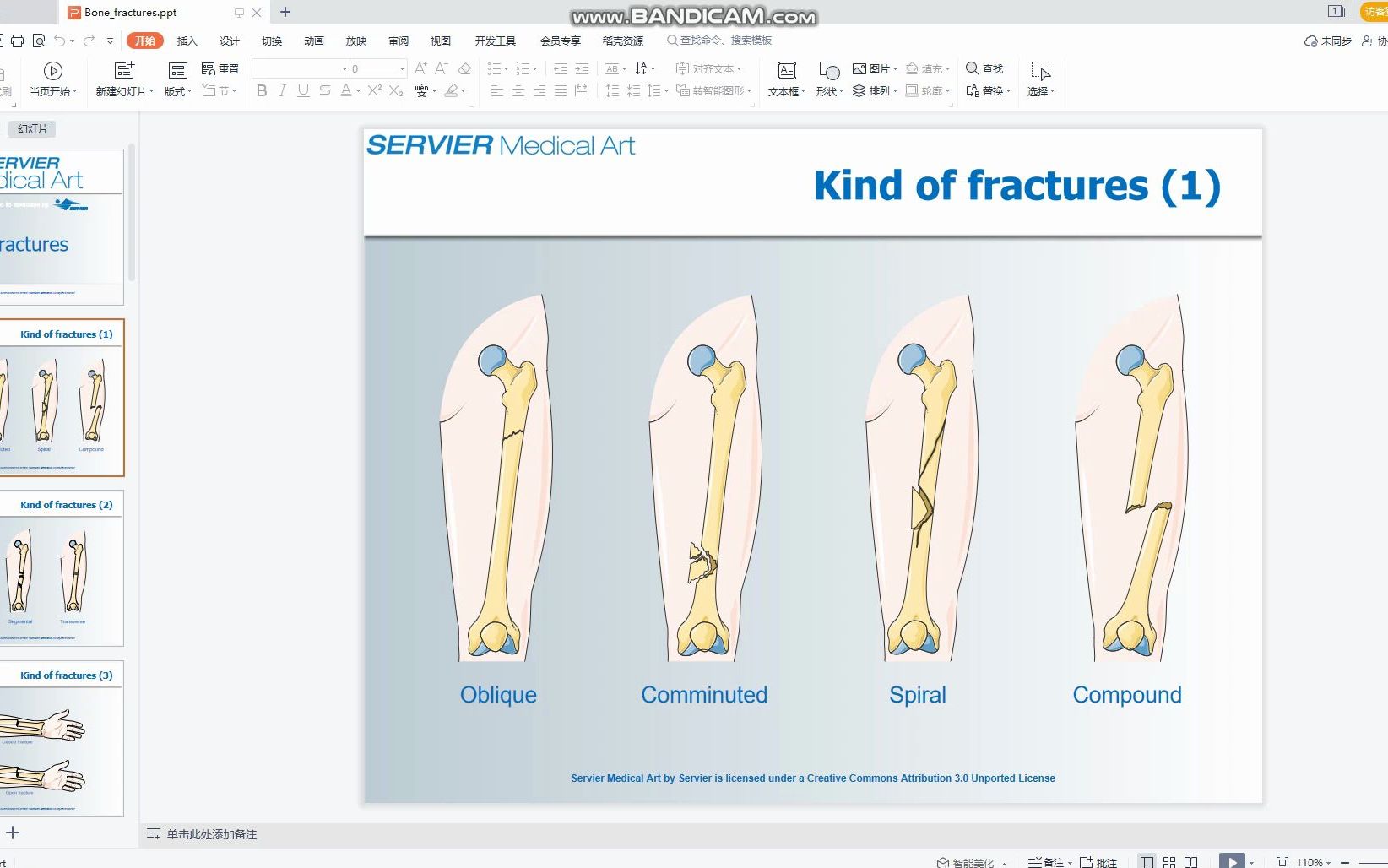
Task: Click the undo arrow icon
Action: click(60, 41)
